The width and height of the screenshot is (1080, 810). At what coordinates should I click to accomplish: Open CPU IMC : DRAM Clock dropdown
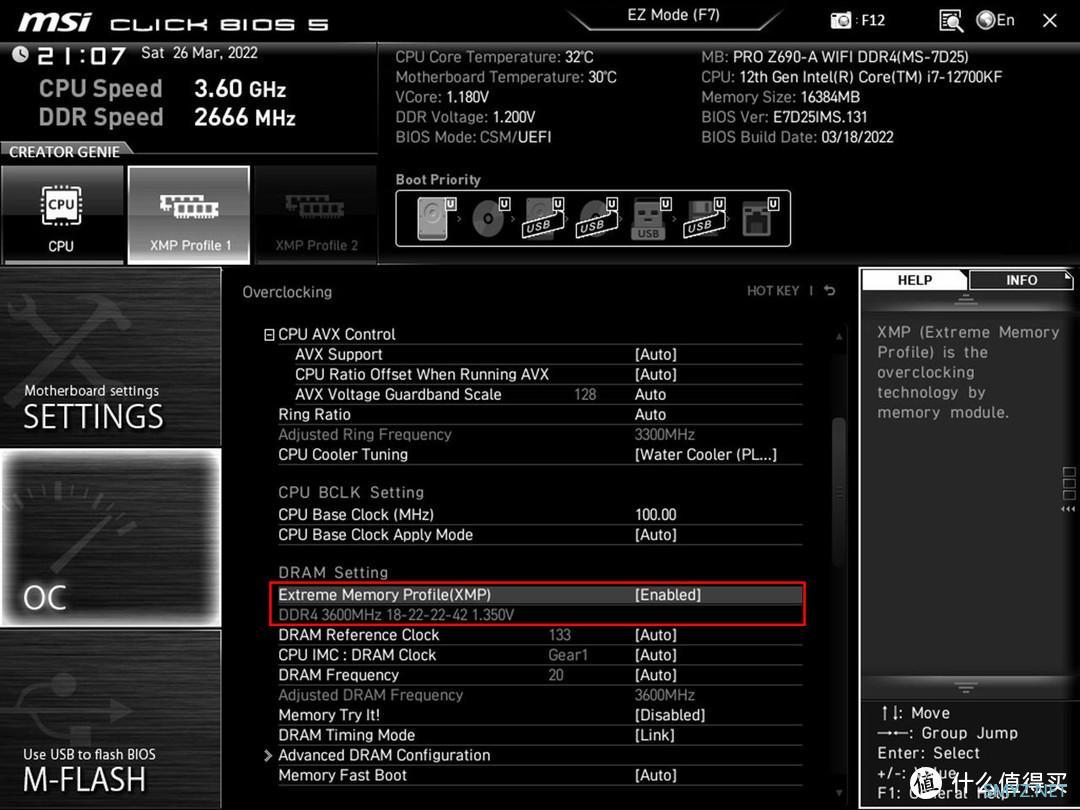point(656,654)
